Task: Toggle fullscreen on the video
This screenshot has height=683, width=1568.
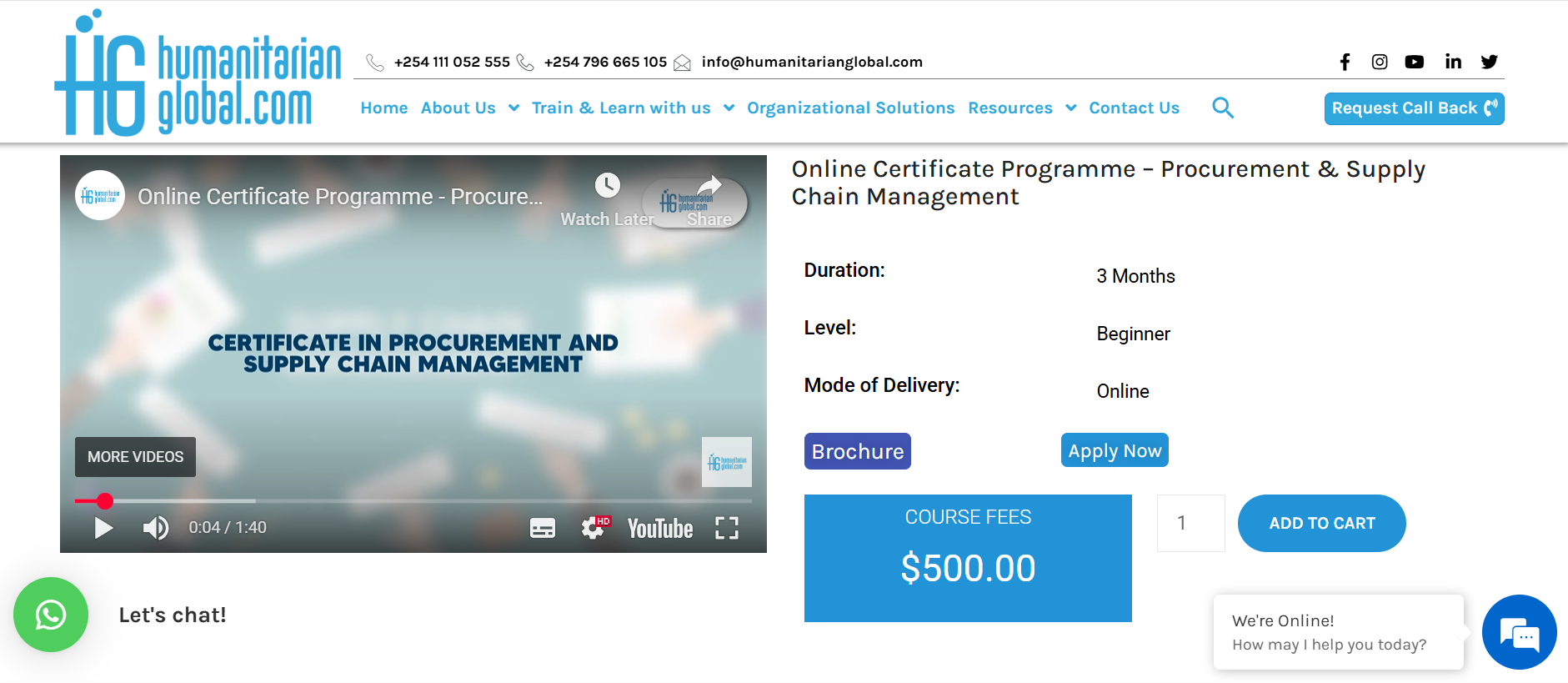Action: [x=727, y=528]
